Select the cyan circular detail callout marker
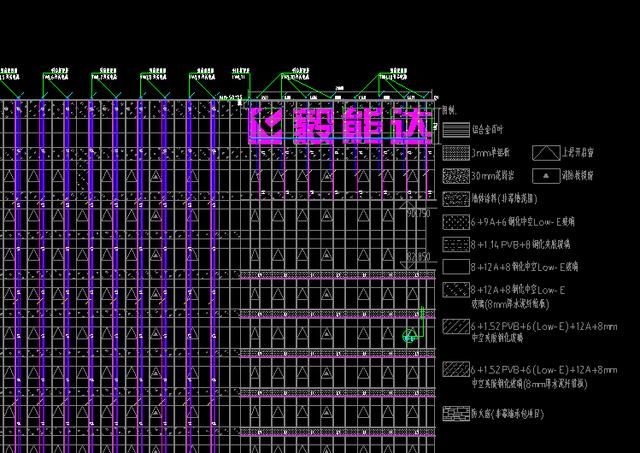The width and height of the screenshot is (640, 453). coord(409,336)
